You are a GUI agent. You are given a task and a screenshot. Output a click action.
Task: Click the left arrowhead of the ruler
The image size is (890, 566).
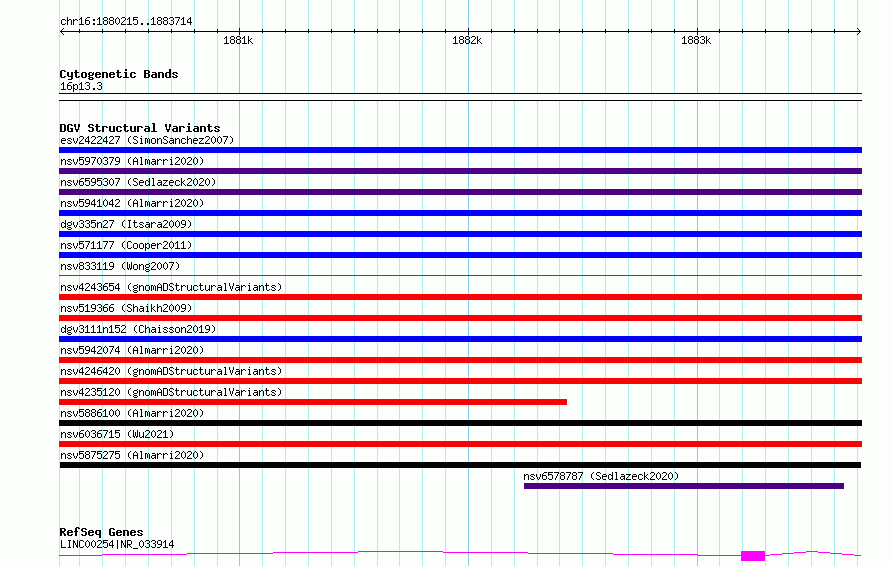tap(62, 32)
